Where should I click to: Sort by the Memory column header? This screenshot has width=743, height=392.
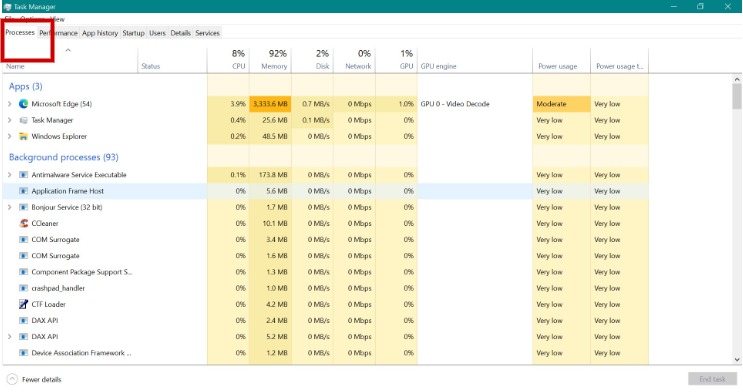271,60
